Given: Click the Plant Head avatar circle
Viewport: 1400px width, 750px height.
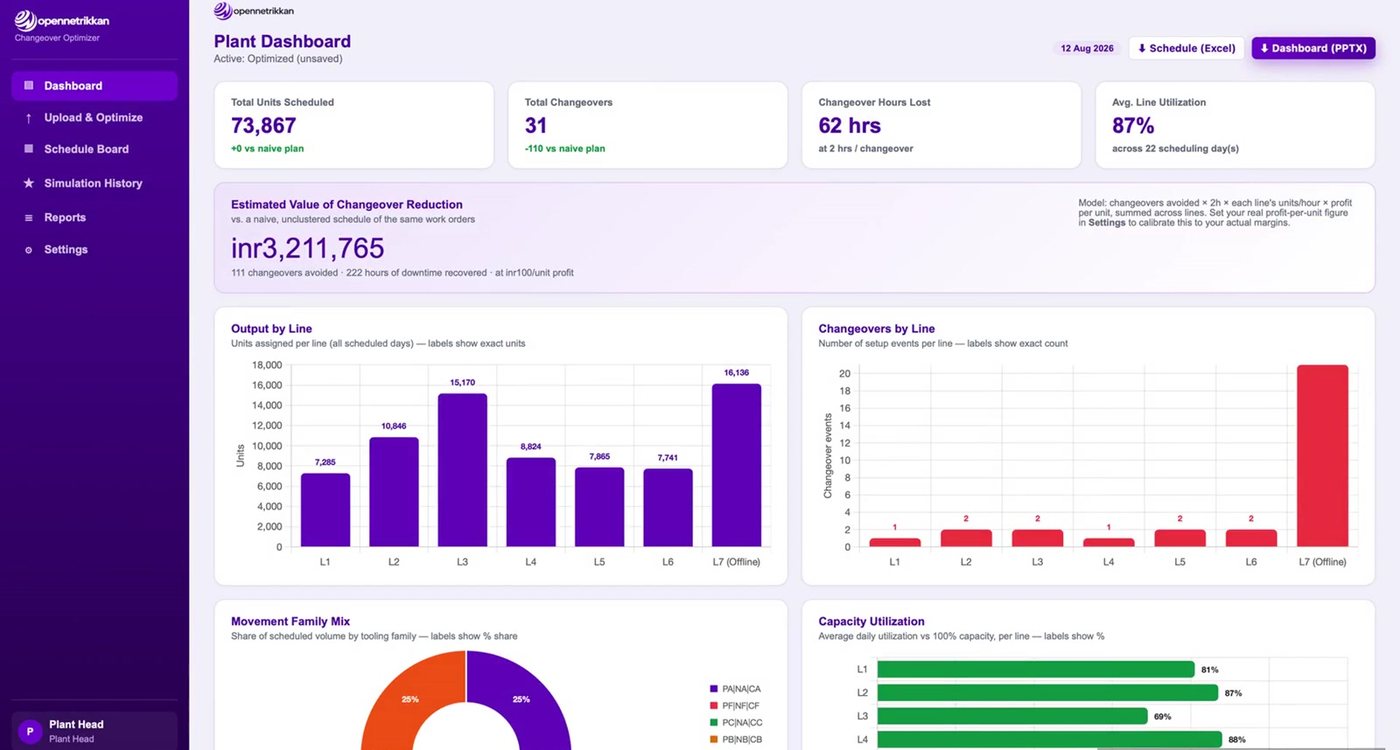Looking at the screenshot, I should point(30,731).
